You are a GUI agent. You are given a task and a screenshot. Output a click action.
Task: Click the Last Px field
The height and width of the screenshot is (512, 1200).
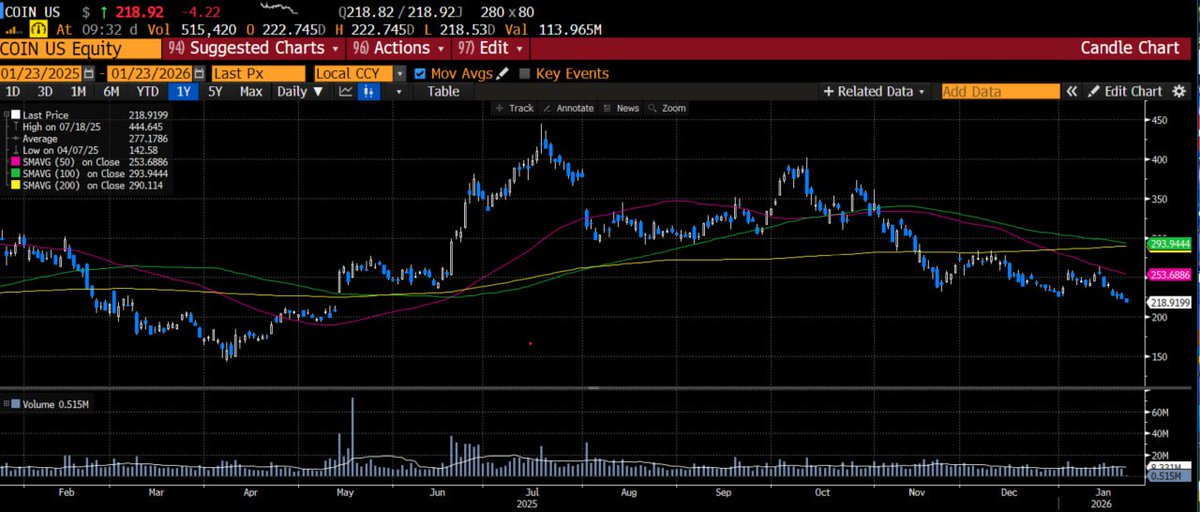[x=258, y=73]
